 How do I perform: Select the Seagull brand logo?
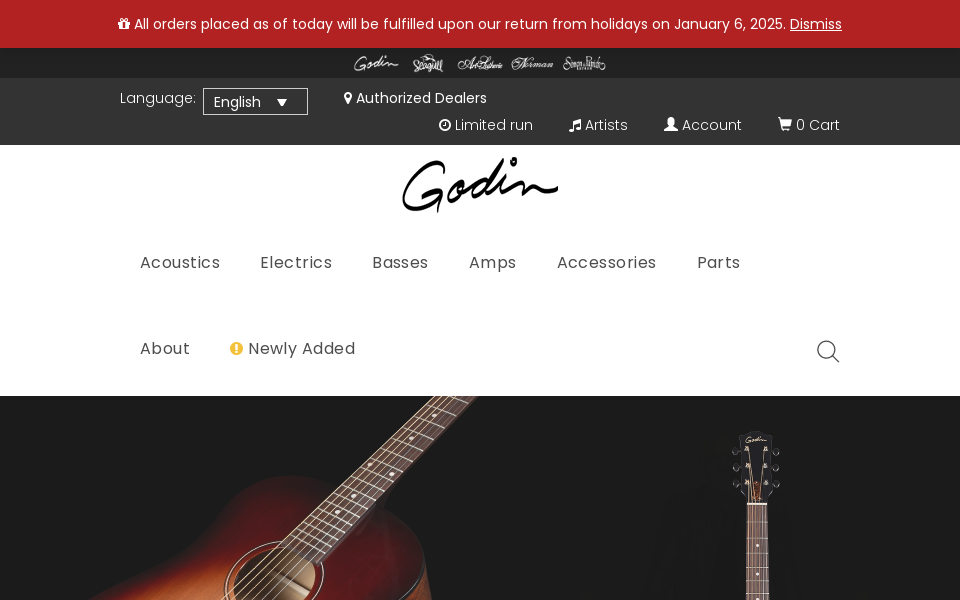[x=427, y=62]
